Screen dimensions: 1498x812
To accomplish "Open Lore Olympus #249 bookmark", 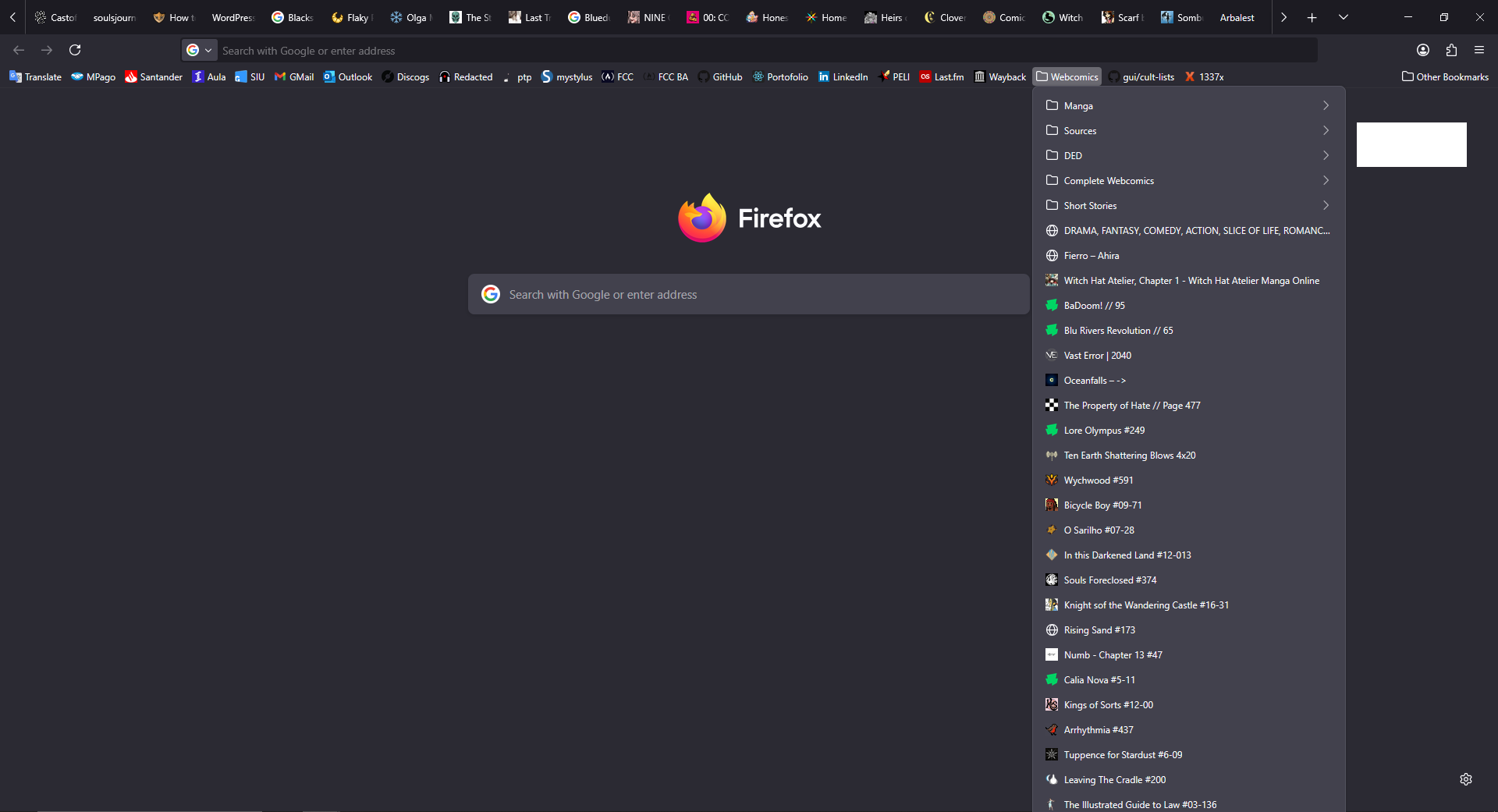I will [x=1189, y=430].
